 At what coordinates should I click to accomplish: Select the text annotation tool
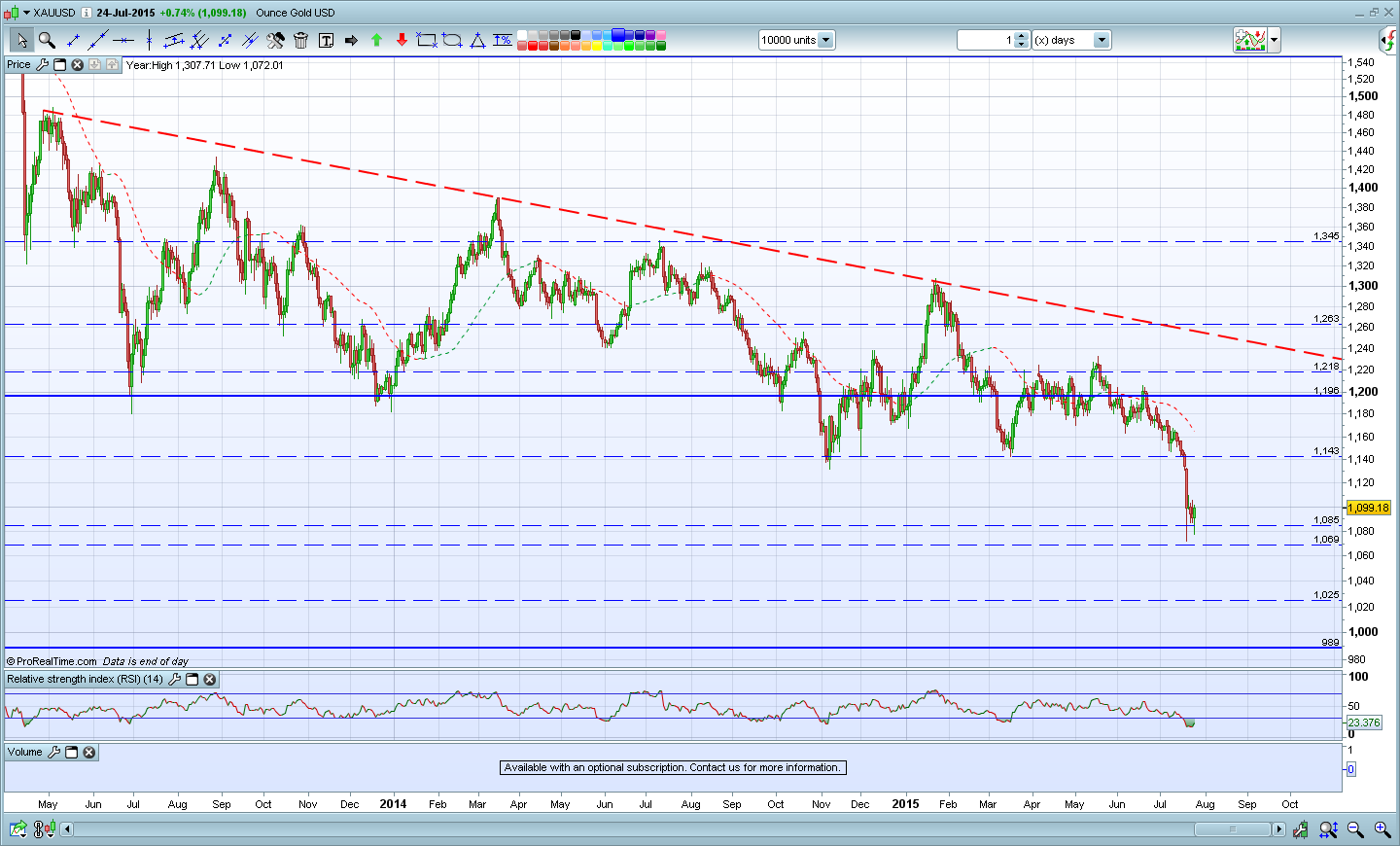click(x=326, y=40)
